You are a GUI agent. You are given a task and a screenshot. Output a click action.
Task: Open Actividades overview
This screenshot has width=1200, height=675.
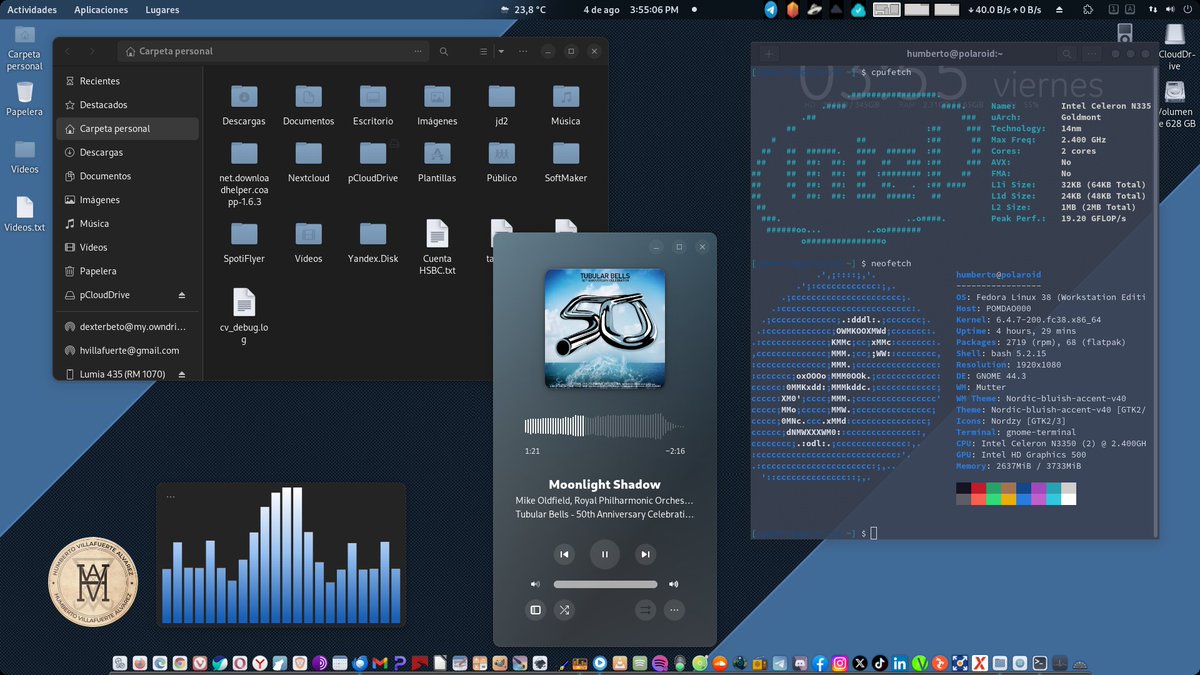click(32, 10)
